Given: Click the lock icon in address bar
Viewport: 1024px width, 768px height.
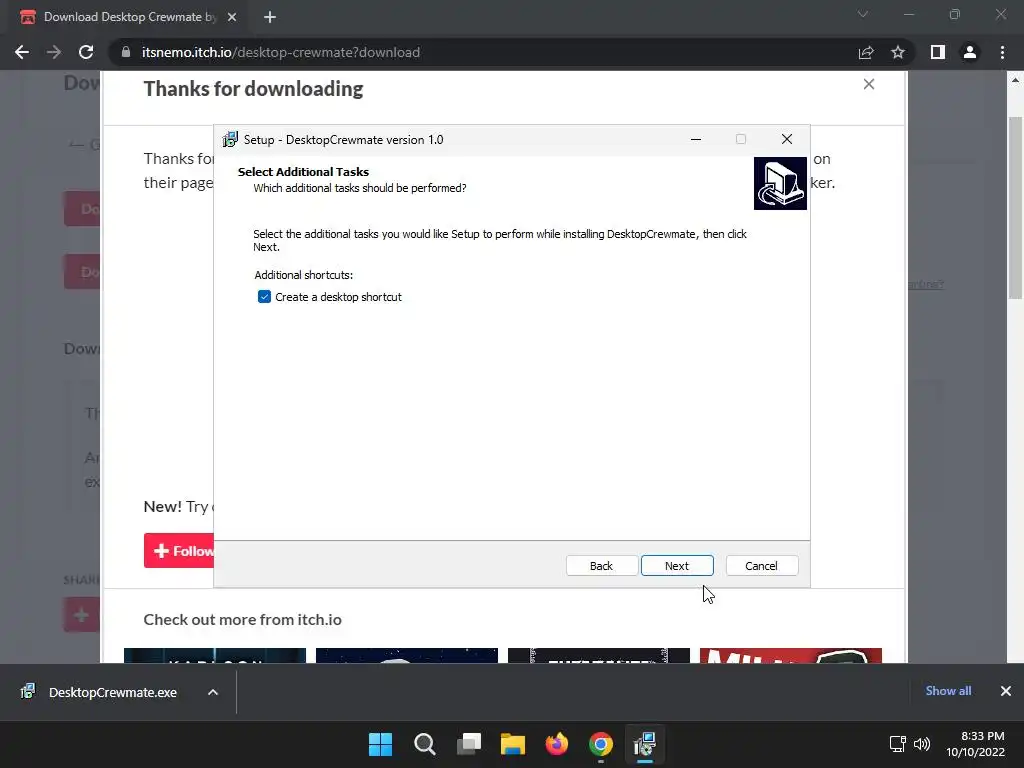Looking at the screenshot, I should pyautogui.click(x=126, y=52).
